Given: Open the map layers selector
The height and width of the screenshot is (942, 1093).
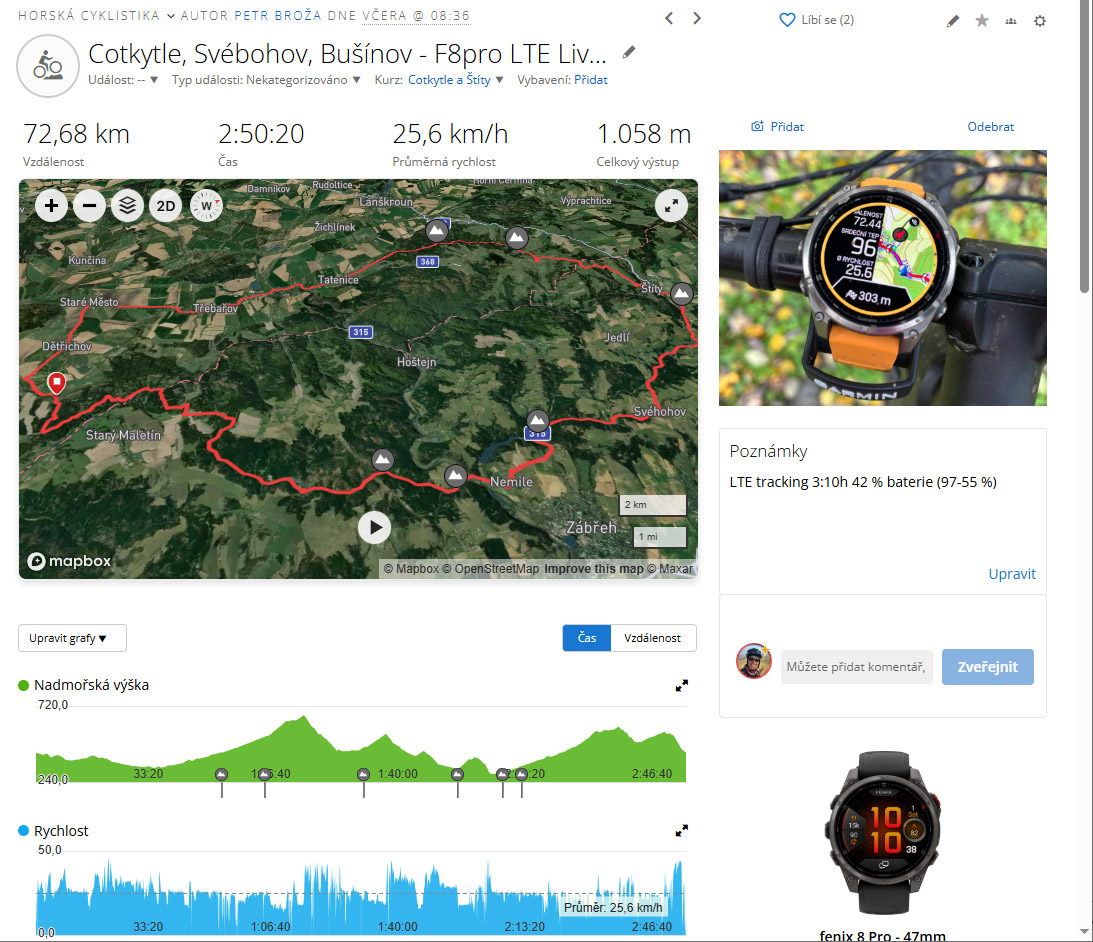Looking at the screenshot, I should [x=128, y=206].
